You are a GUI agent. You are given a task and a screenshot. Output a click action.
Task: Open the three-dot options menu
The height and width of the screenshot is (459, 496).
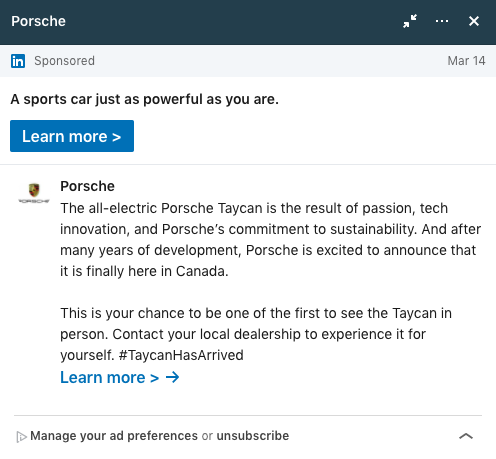click(442, 21)
